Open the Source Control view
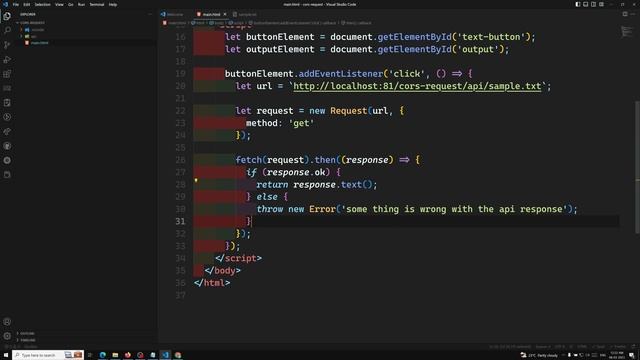 [7, 45]
